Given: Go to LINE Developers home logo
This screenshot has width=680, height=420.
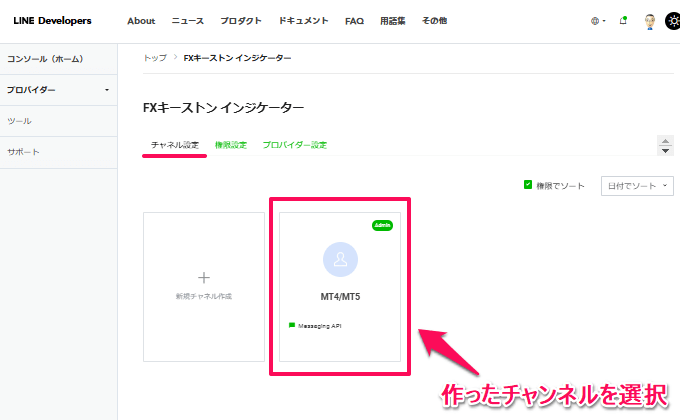Looking at the screenshot, I should (x=52, y=21).
